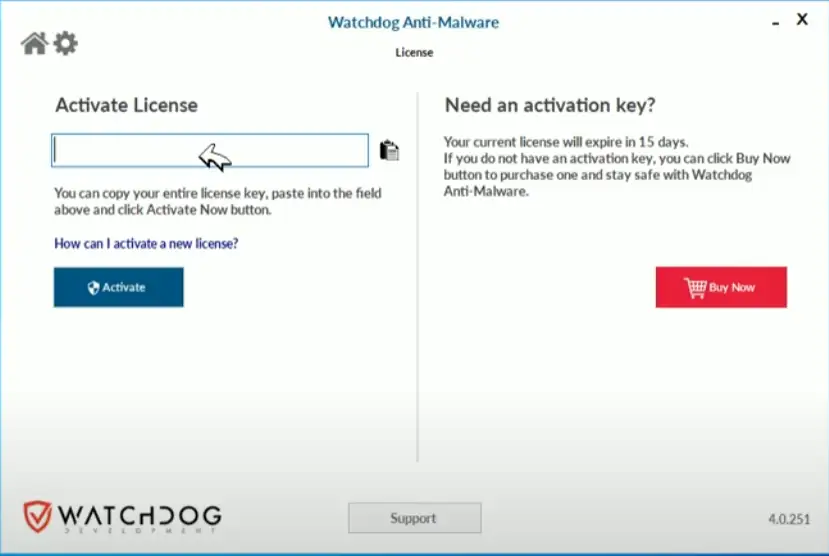Click the Watchdog shield logo emblem

click(37, 517)
